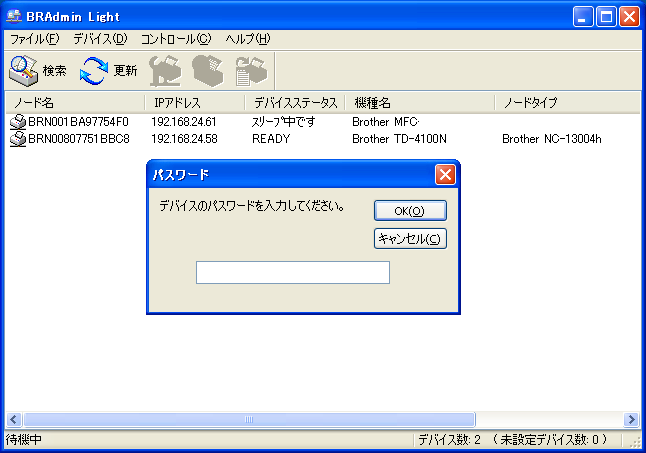Screen dimensions: 646x453
Task: Close the BRAdmin Light main window
Action: pos(630,17)
